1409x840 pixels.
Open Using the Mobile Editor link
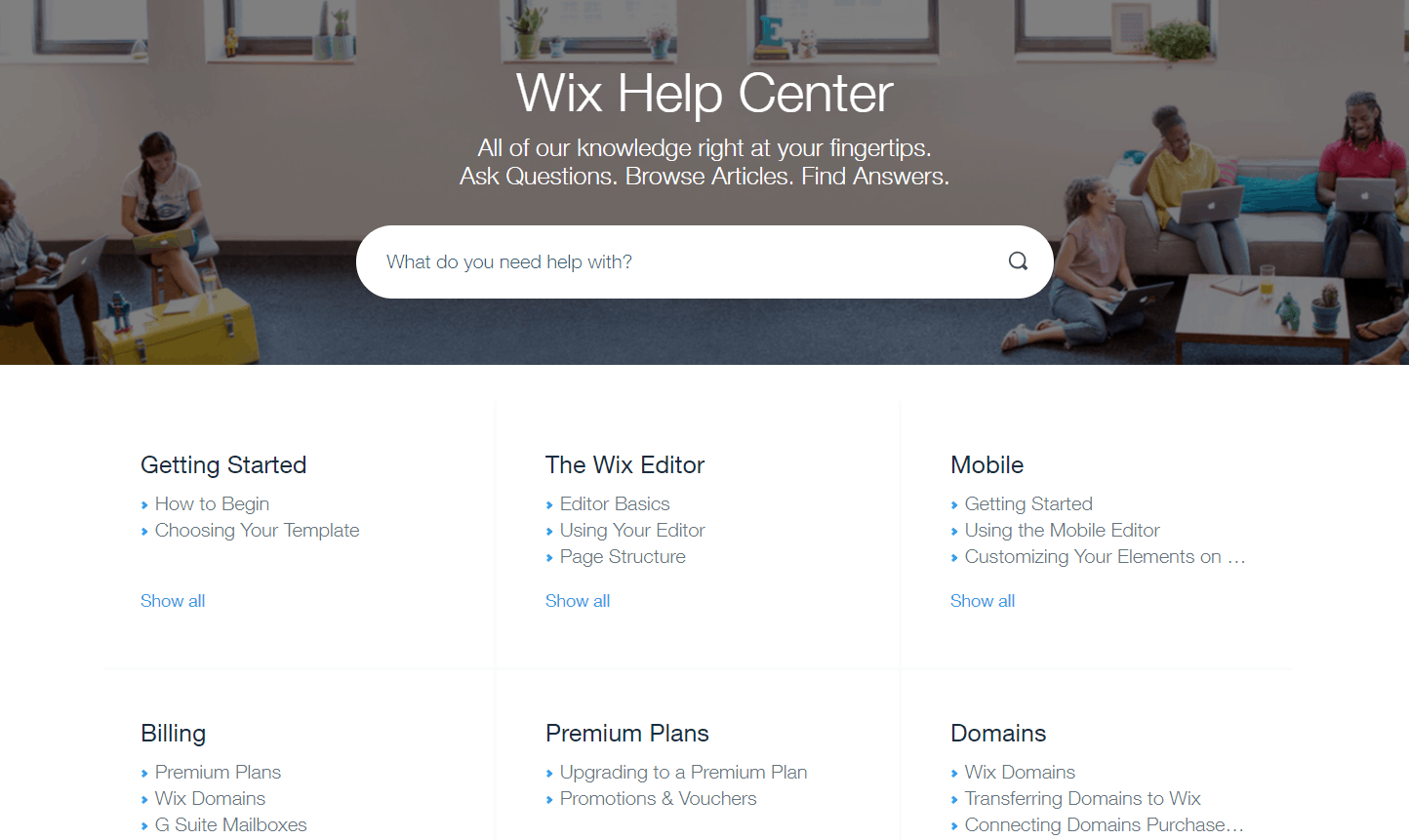pyautogui.click(x=1062, y=530)
